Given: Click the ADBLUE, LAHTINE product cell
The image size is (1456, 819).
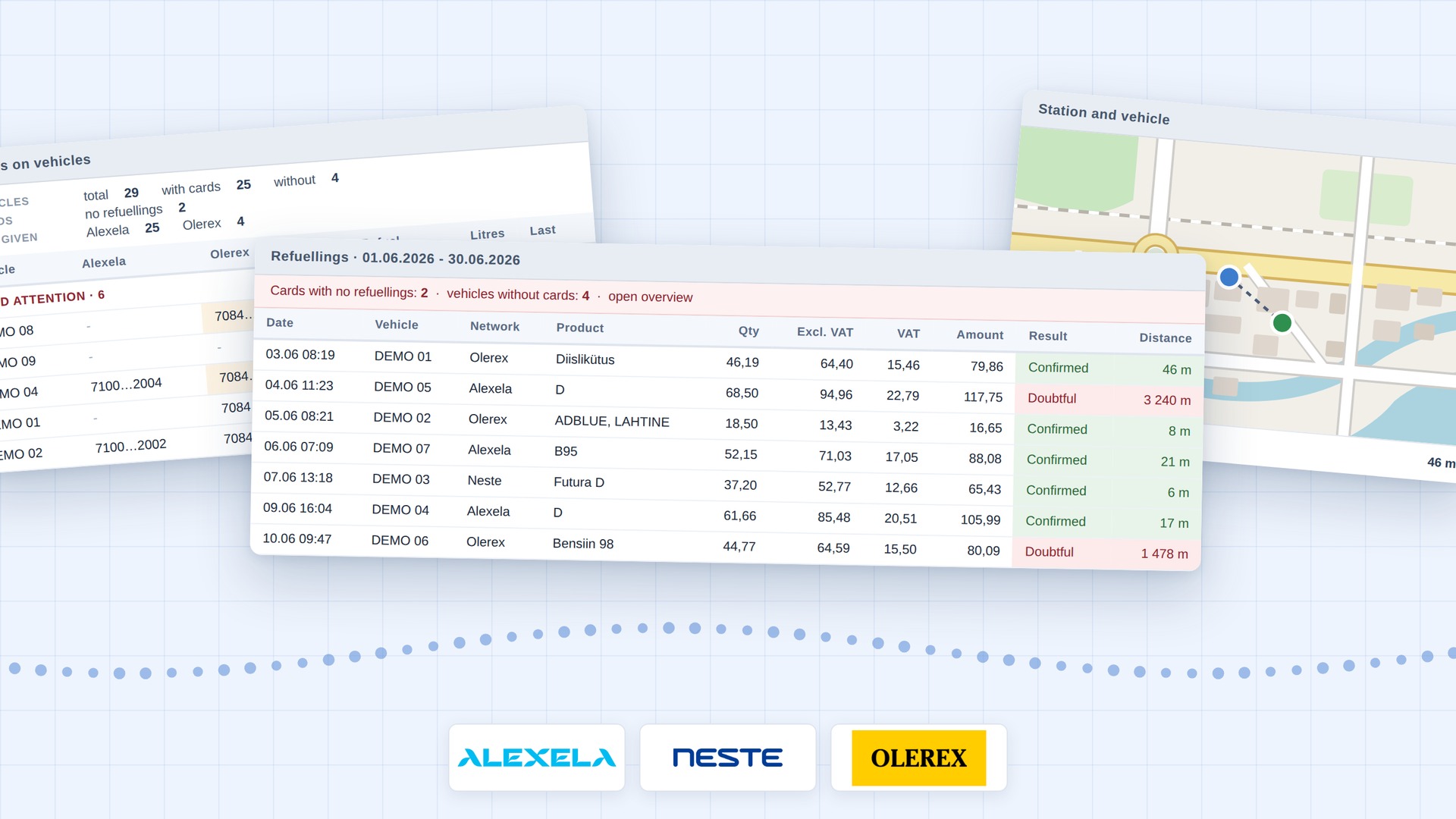Looking at the screenshot, I should 612,422.
